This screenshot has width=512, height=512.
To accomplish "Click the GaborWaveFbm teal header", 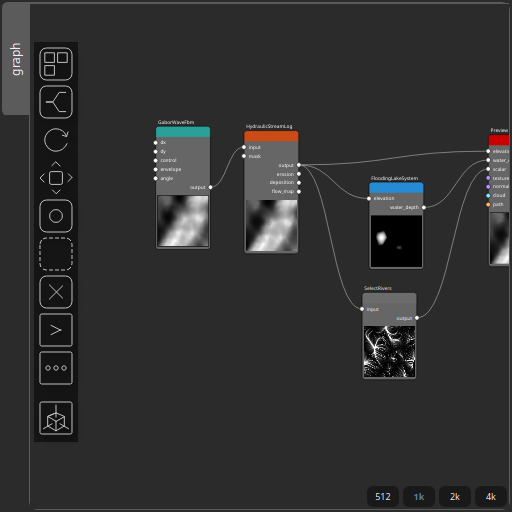I will click(183, 132).
